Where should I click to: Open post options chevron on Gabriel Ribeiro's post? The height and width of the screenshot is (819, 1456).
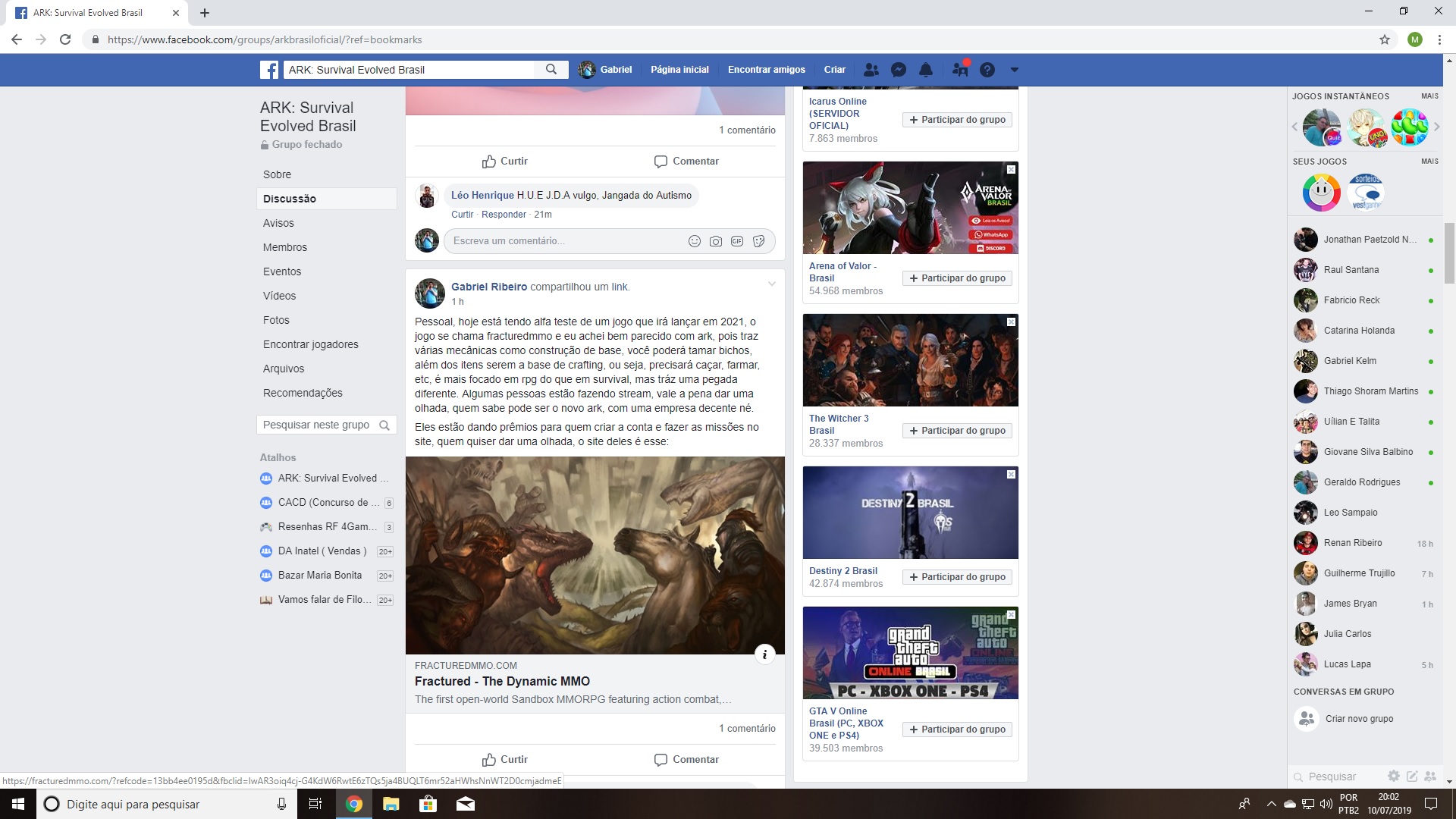tap(771, 284)
